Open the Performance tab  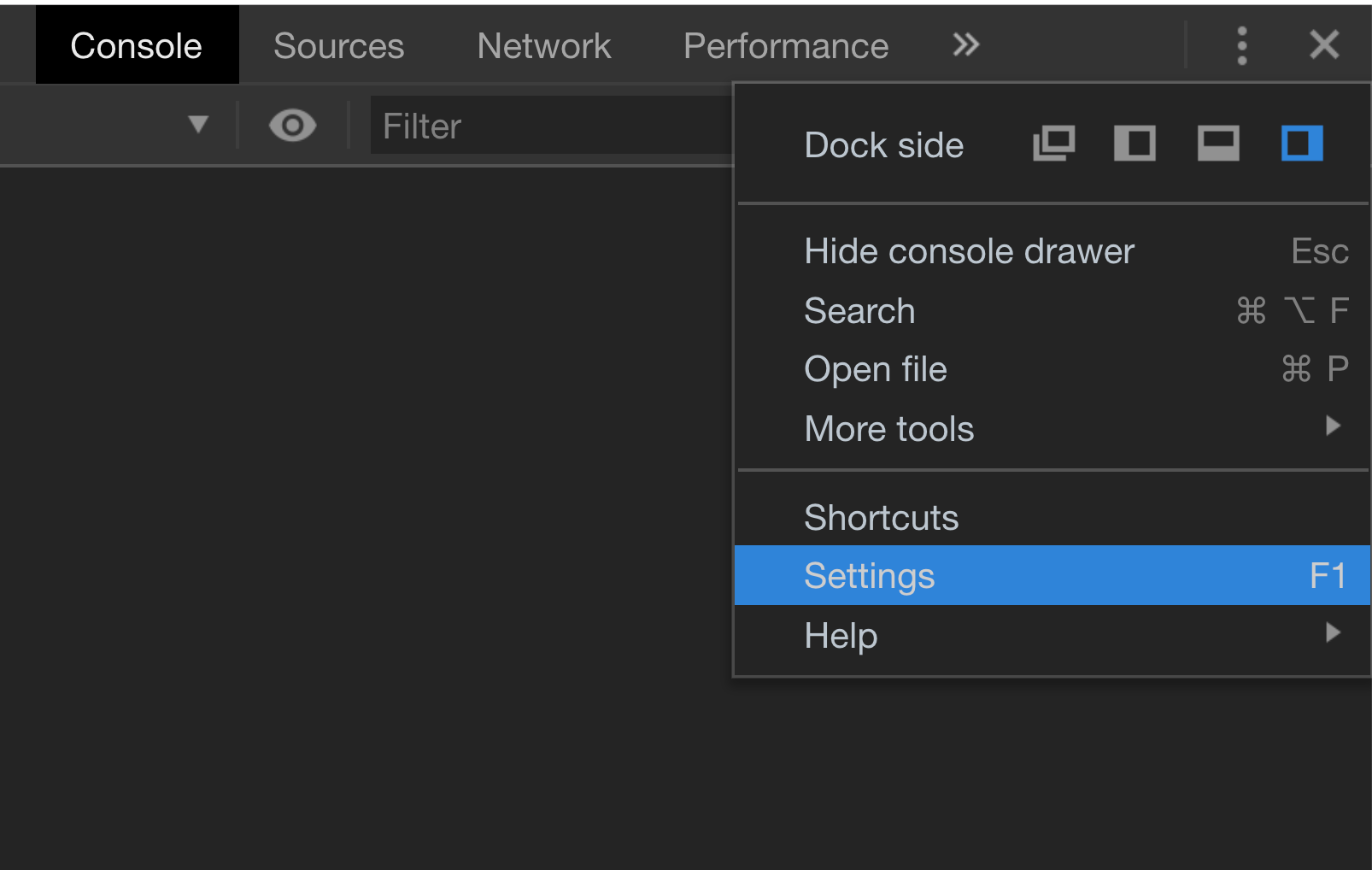tap(786, 46)
